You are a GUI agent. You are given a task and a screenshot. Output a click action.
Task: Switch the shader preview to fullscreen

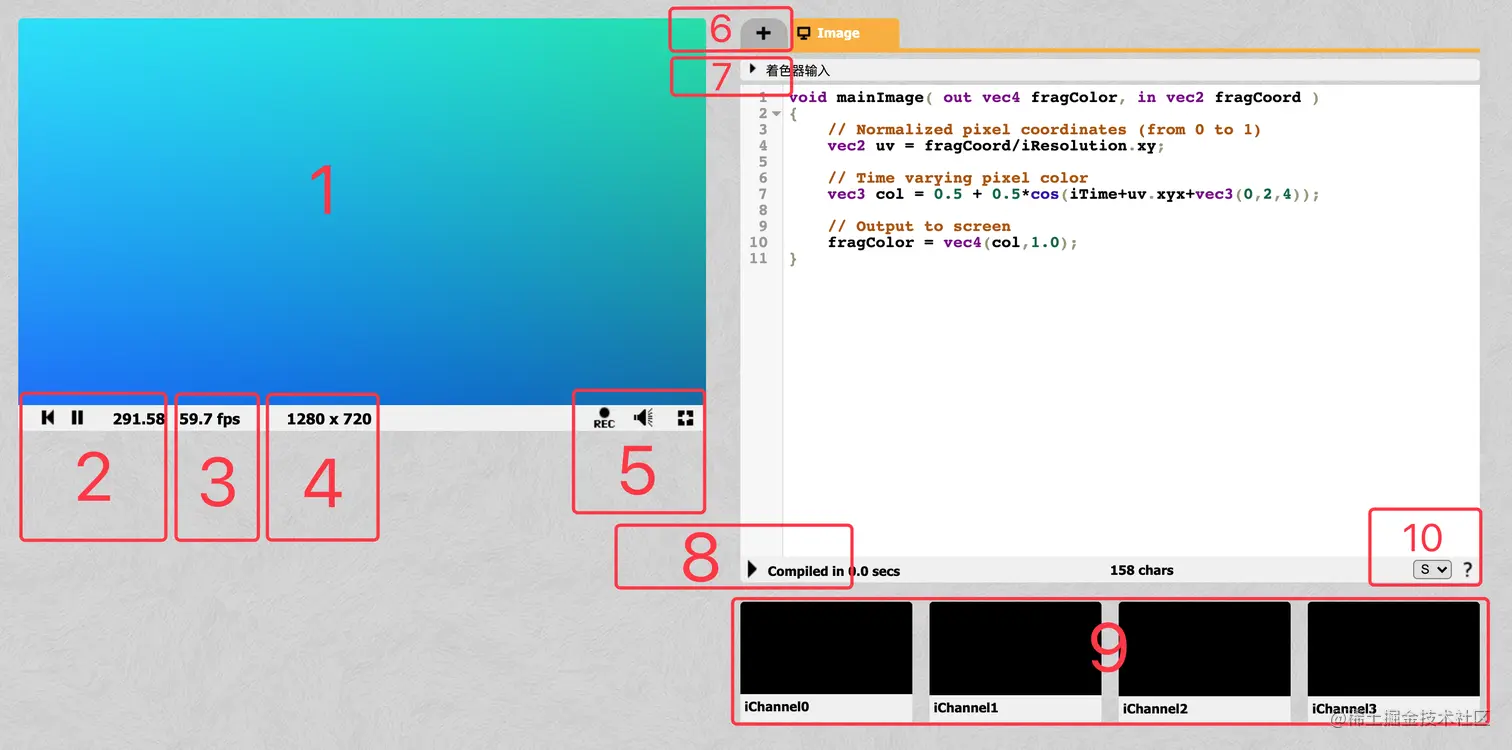[x=685, y=418]
